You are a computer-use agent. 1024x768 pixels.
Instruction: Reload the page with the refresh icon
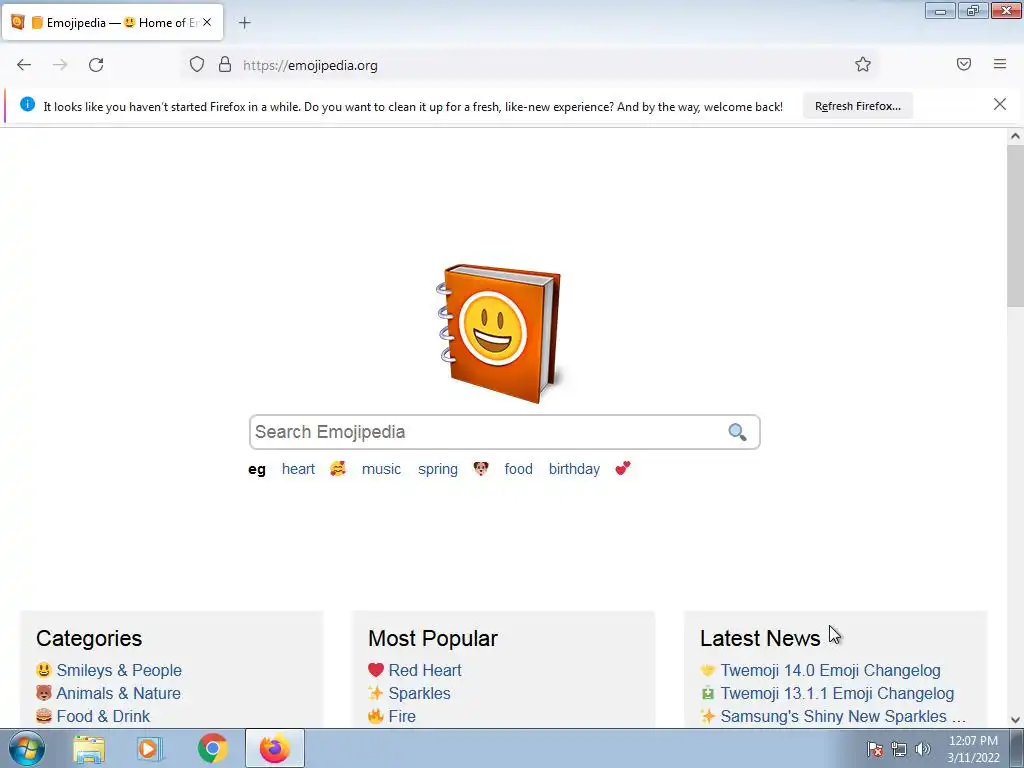tap(96, 65)
